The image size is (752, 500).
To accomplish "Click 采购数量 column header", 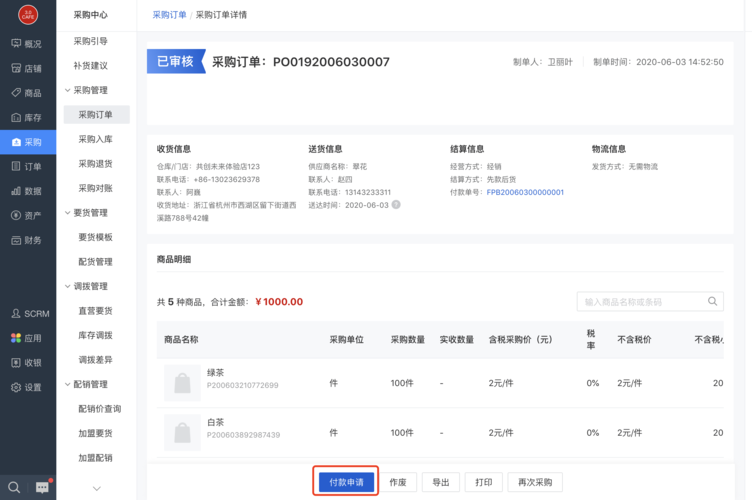I will pyautogui.click(x=408, y=339).
